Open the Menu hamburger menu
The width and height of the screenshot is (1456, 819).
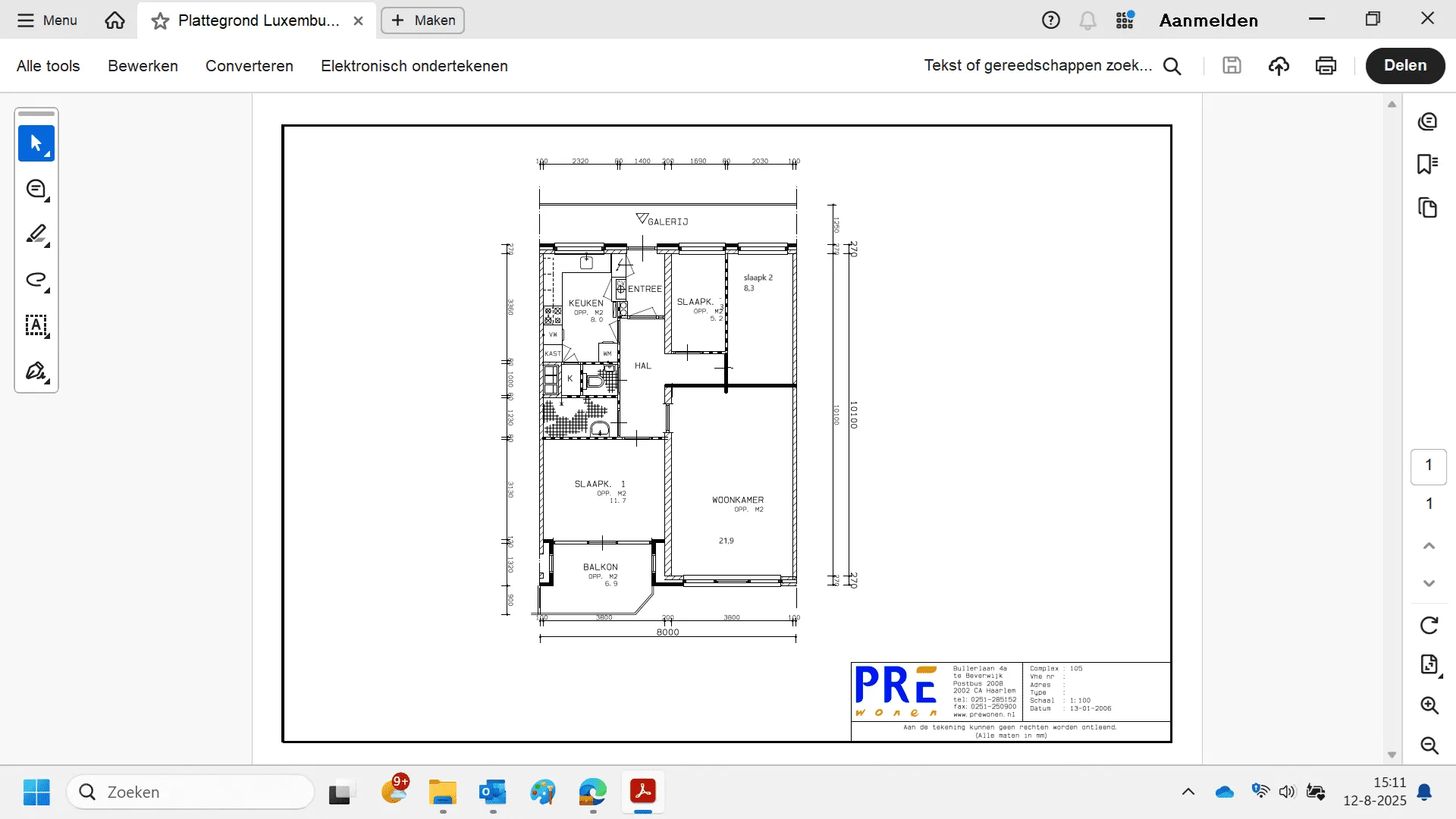(x=47, y=20)
